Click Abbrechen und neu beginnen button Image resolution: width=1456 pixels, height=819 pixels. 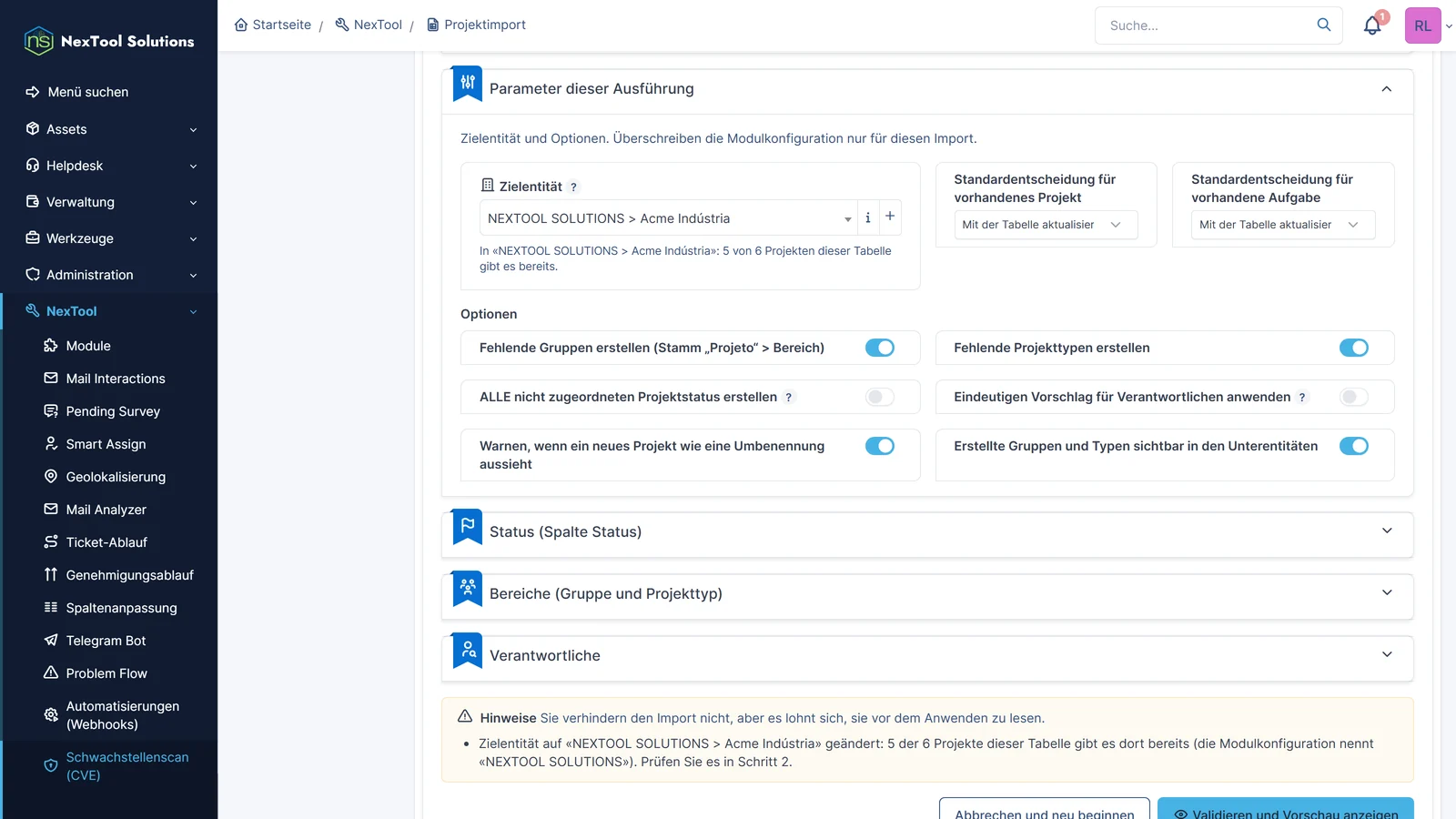point(1045,810)
